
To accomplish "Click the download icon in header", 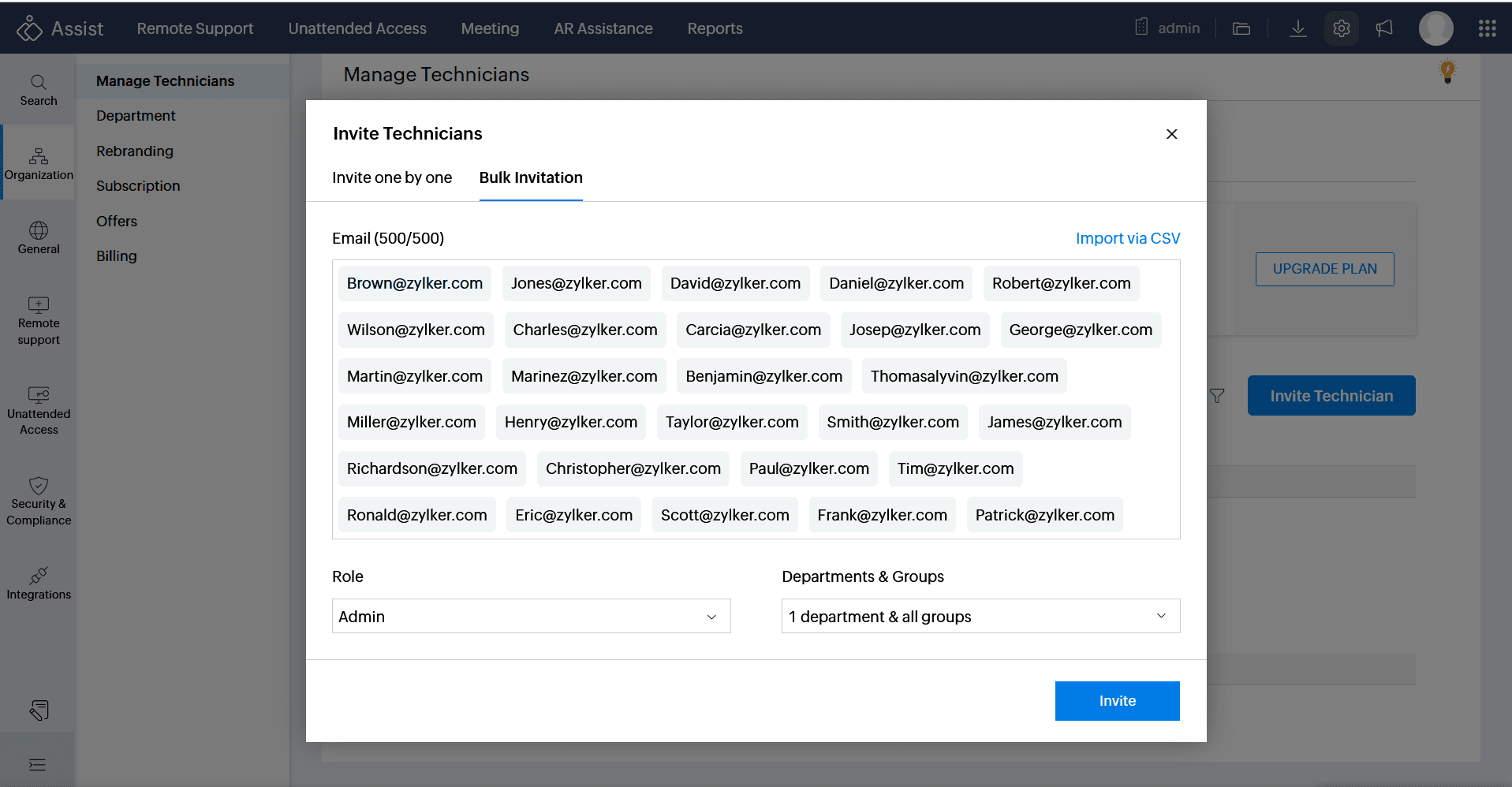I will pos(1297,29).
